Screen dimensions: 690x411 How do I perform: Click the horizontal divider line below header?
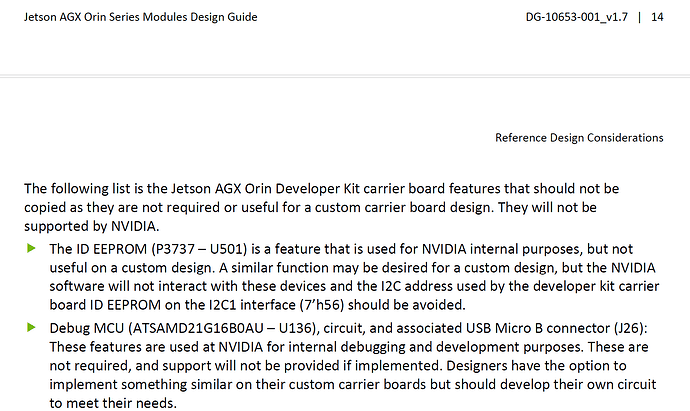click(345, 74)
